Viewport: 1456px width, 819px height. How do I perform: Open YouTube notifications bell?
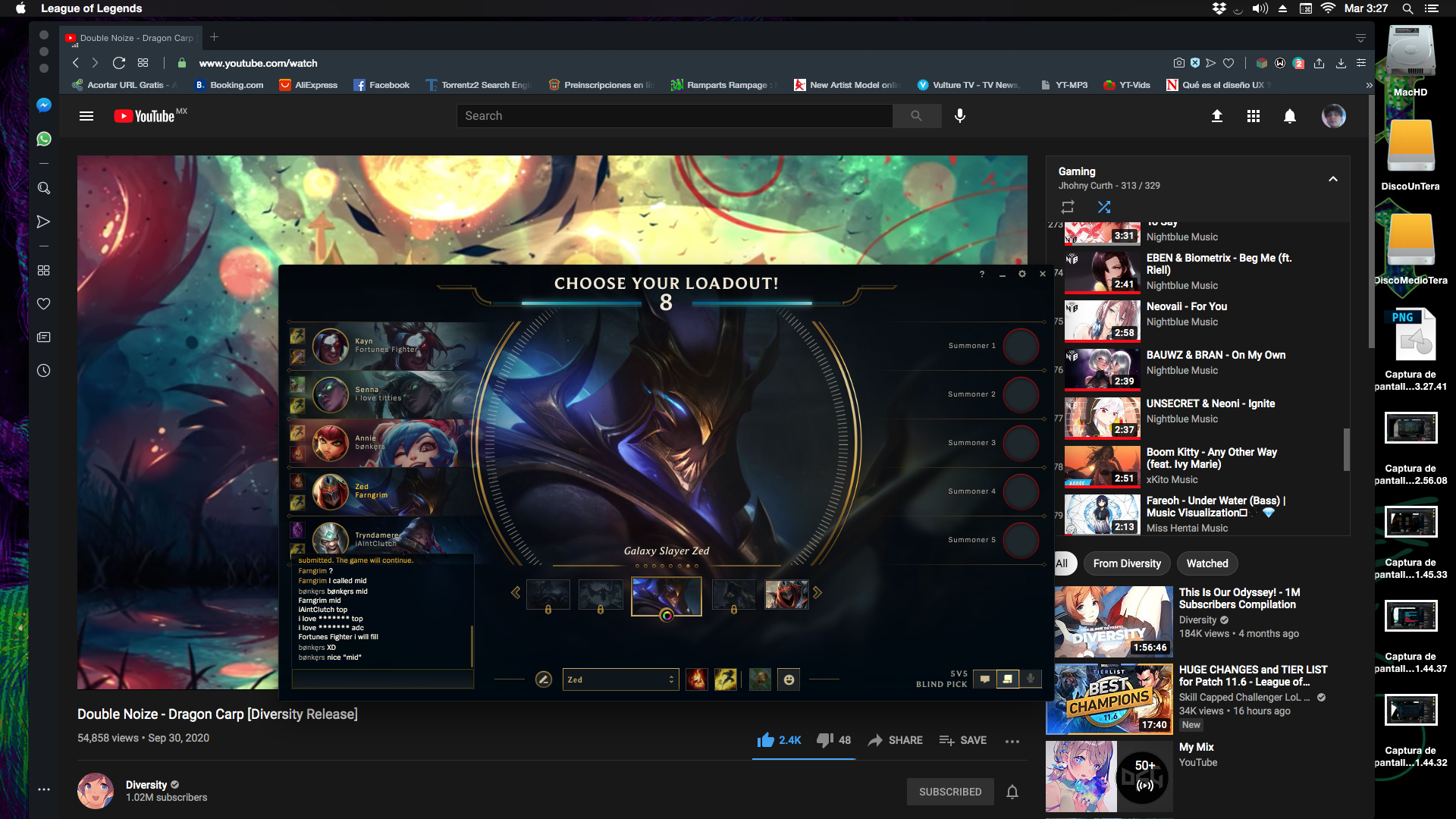[x=1290, y=116]
